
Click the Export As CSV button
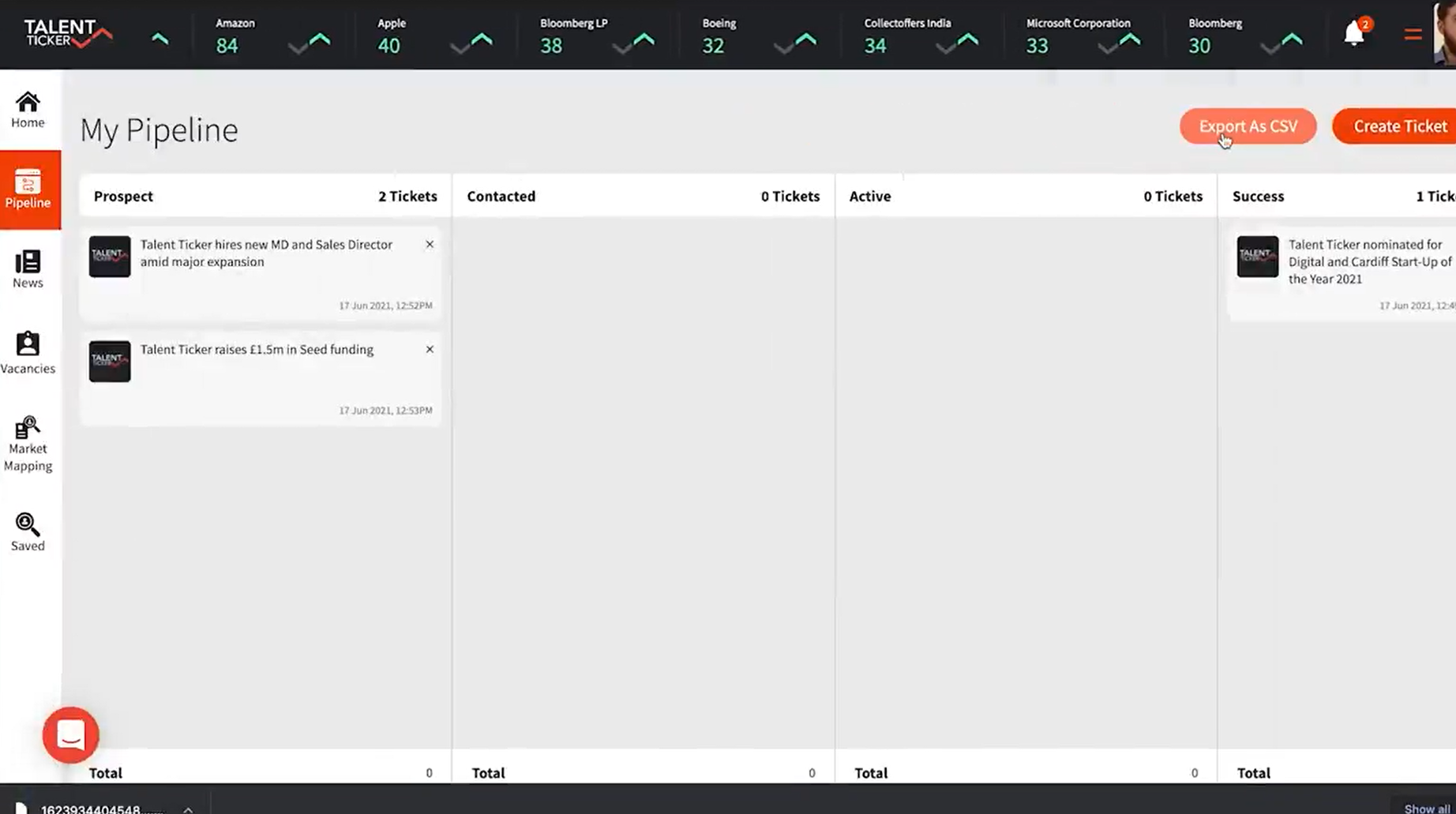(1248, 126)
